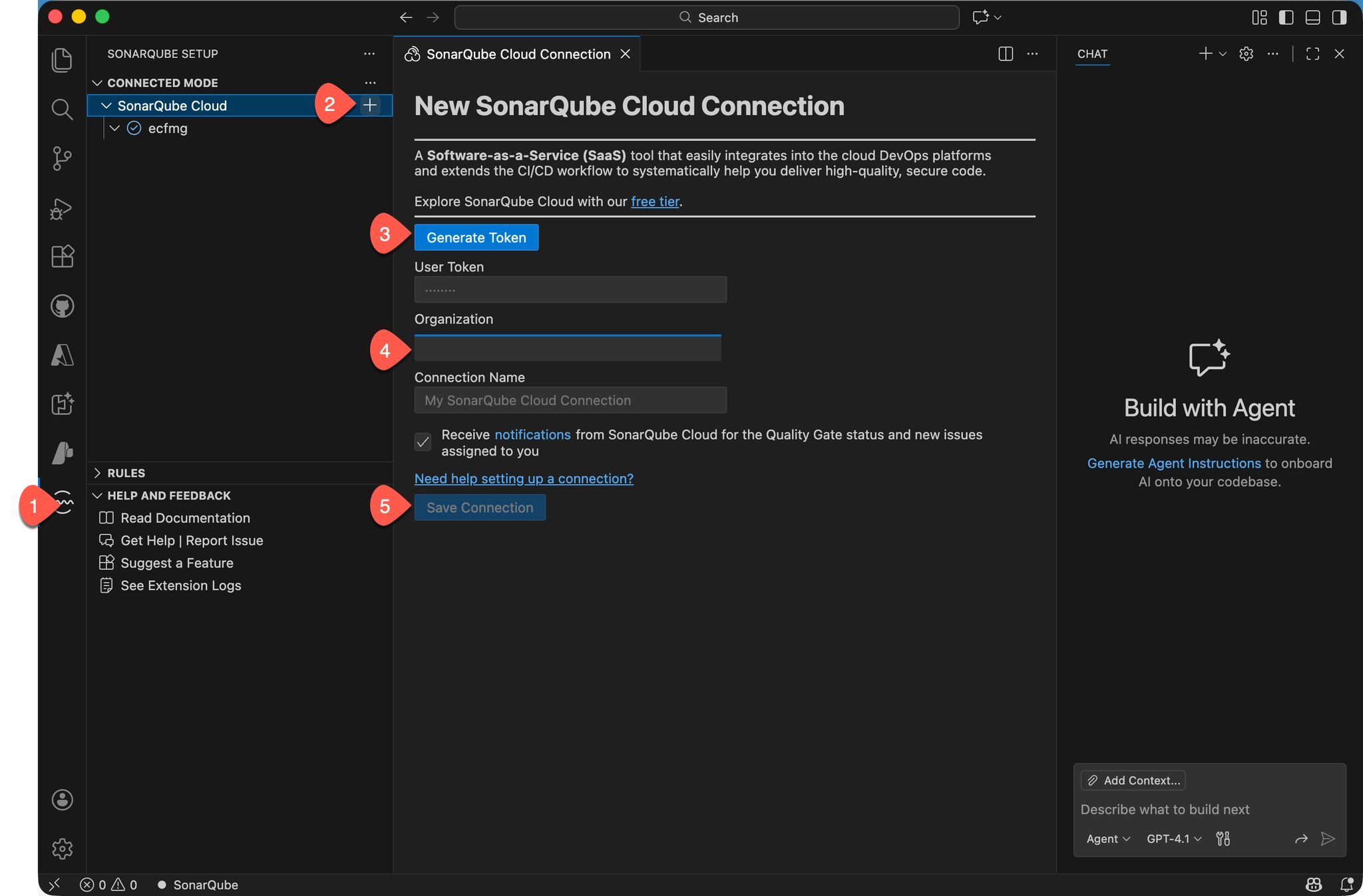Uncheck the receive notifications checkbox

click(423, 442)
